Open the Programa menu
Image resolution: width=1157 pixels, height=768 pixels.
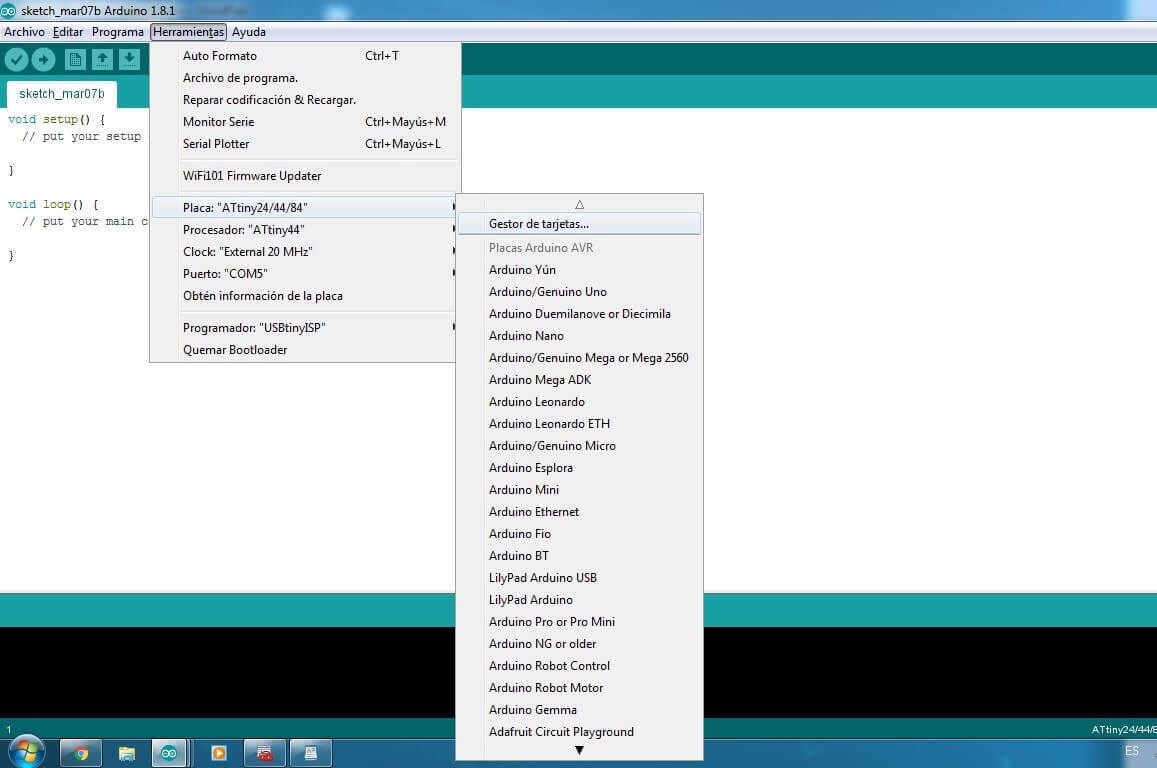(x=117, y=32)
